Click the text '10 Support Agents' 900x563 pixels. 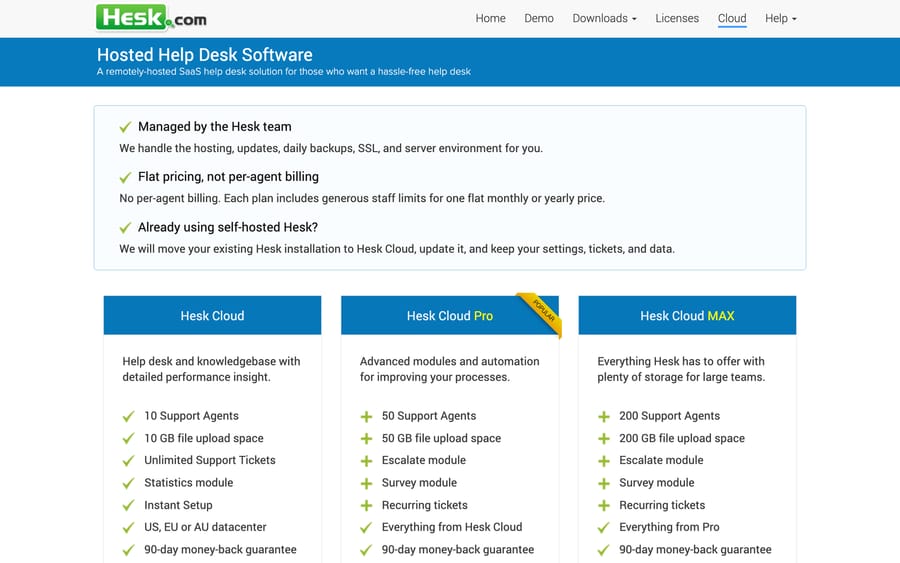(x=191, y=416)
